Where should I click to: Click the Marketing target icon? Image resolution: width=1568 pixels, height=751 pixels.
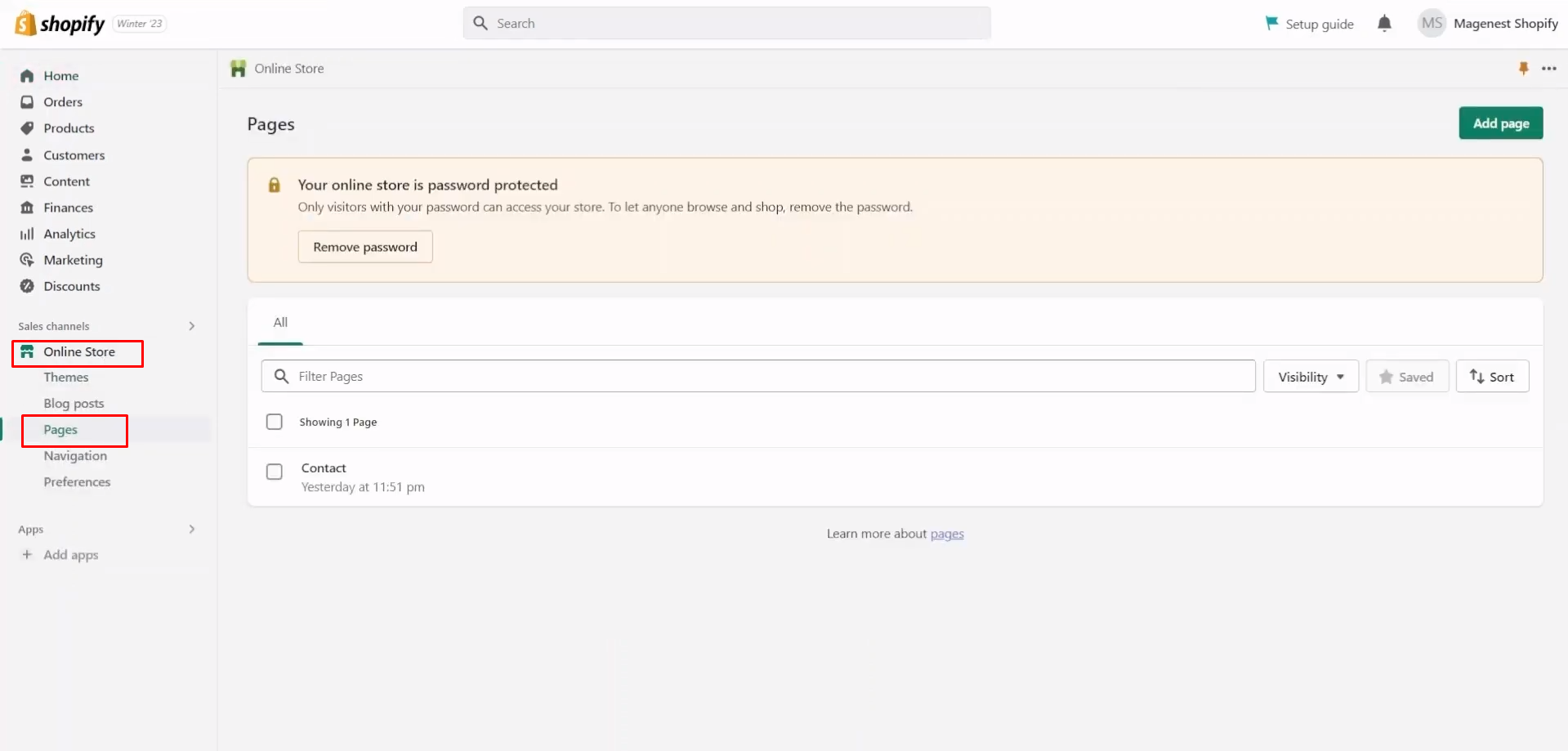coord(27,260)
